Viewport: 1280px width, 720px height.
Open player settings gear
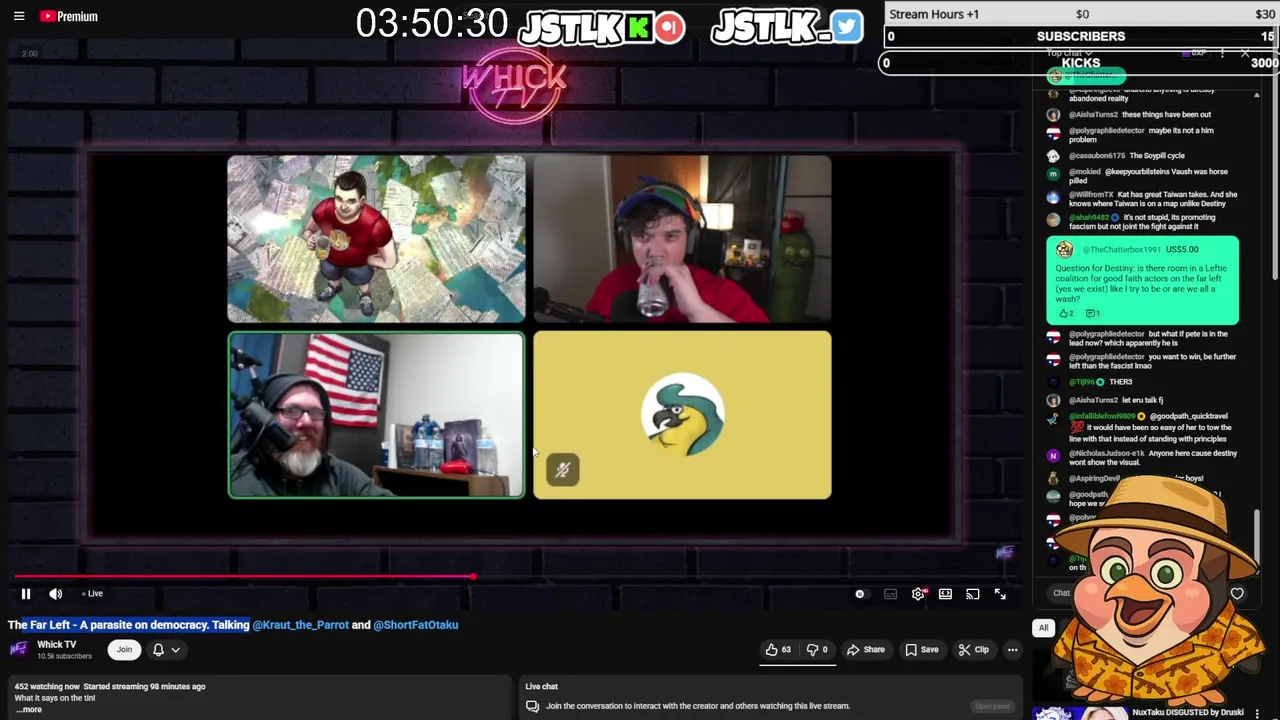918,594
